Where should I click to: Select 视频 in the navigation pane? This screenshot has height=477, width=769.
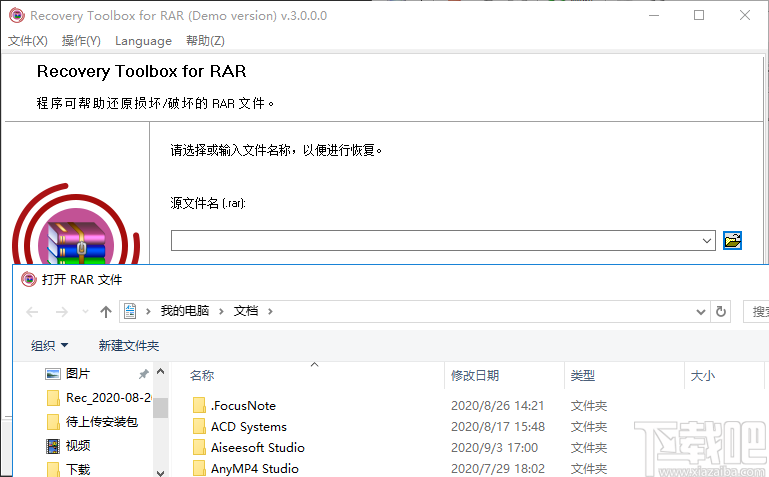click(77, 446)
